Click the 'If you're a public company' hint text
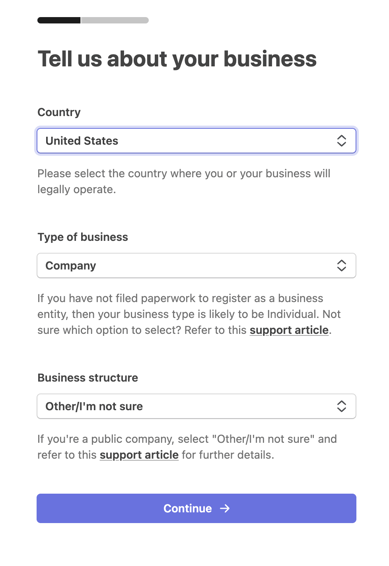This screenshot has height=566, width=389. (x=187, y=447)
